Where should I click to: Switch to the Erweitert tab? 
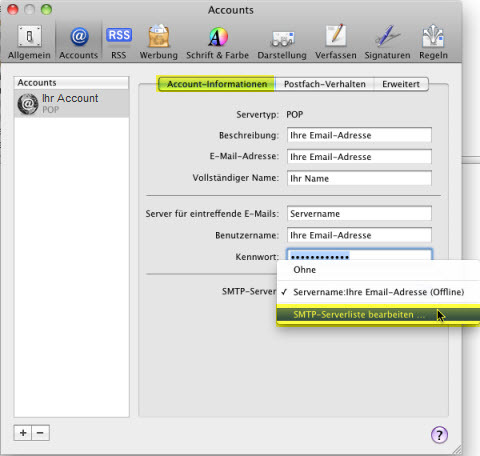[x=401, y=84]
